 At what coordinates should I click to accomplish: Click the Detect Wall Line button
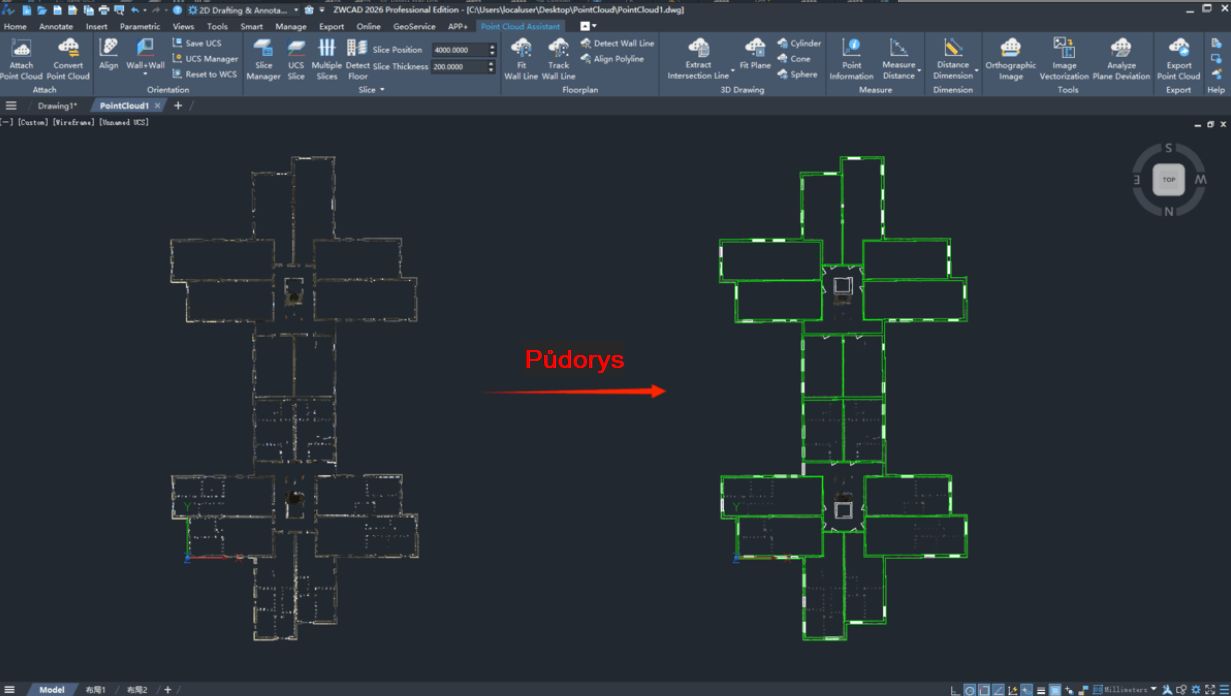(x=617, y=43)
